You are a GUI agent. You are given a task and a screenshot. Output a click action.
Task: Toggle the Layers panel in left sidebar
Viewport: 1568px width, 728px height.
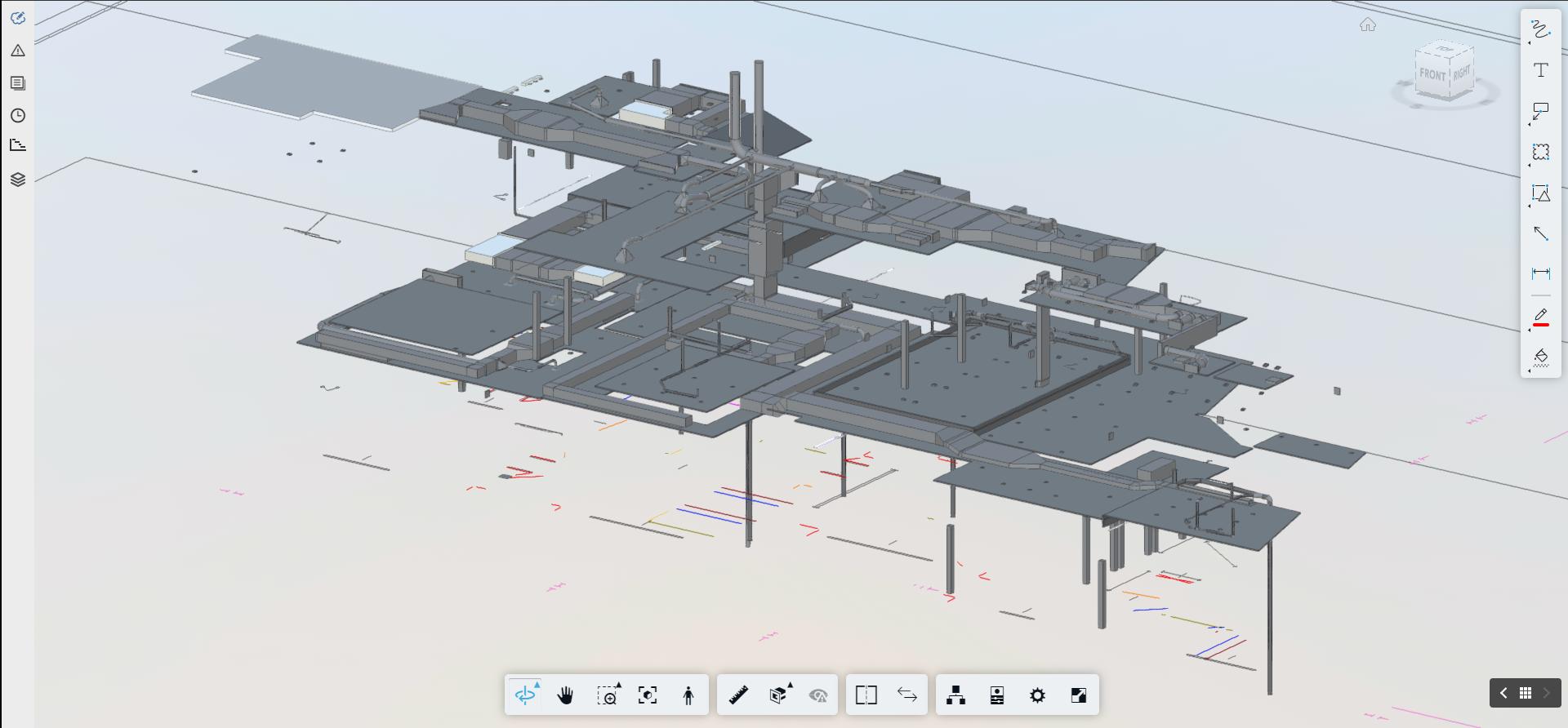(x=18, y=180)
